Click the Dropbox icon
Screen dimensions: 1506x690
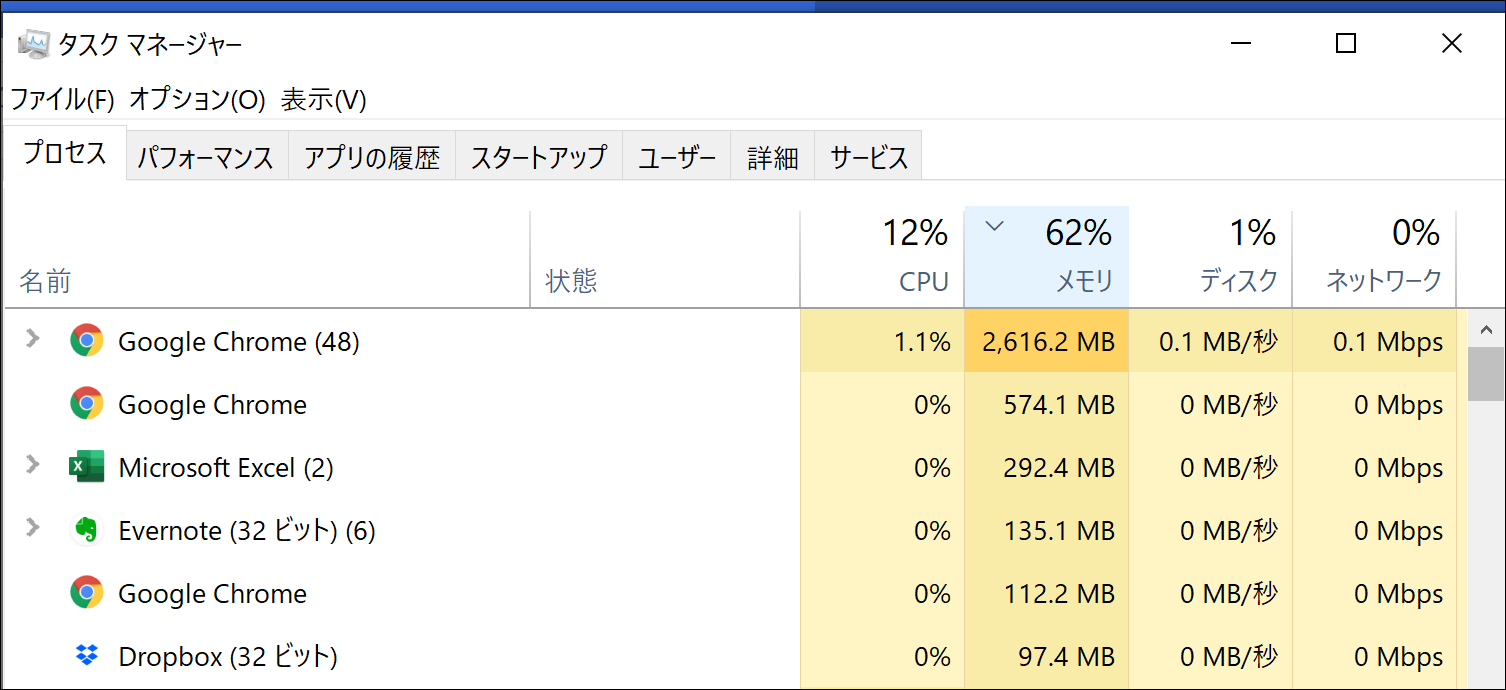(x=87, y=656)
